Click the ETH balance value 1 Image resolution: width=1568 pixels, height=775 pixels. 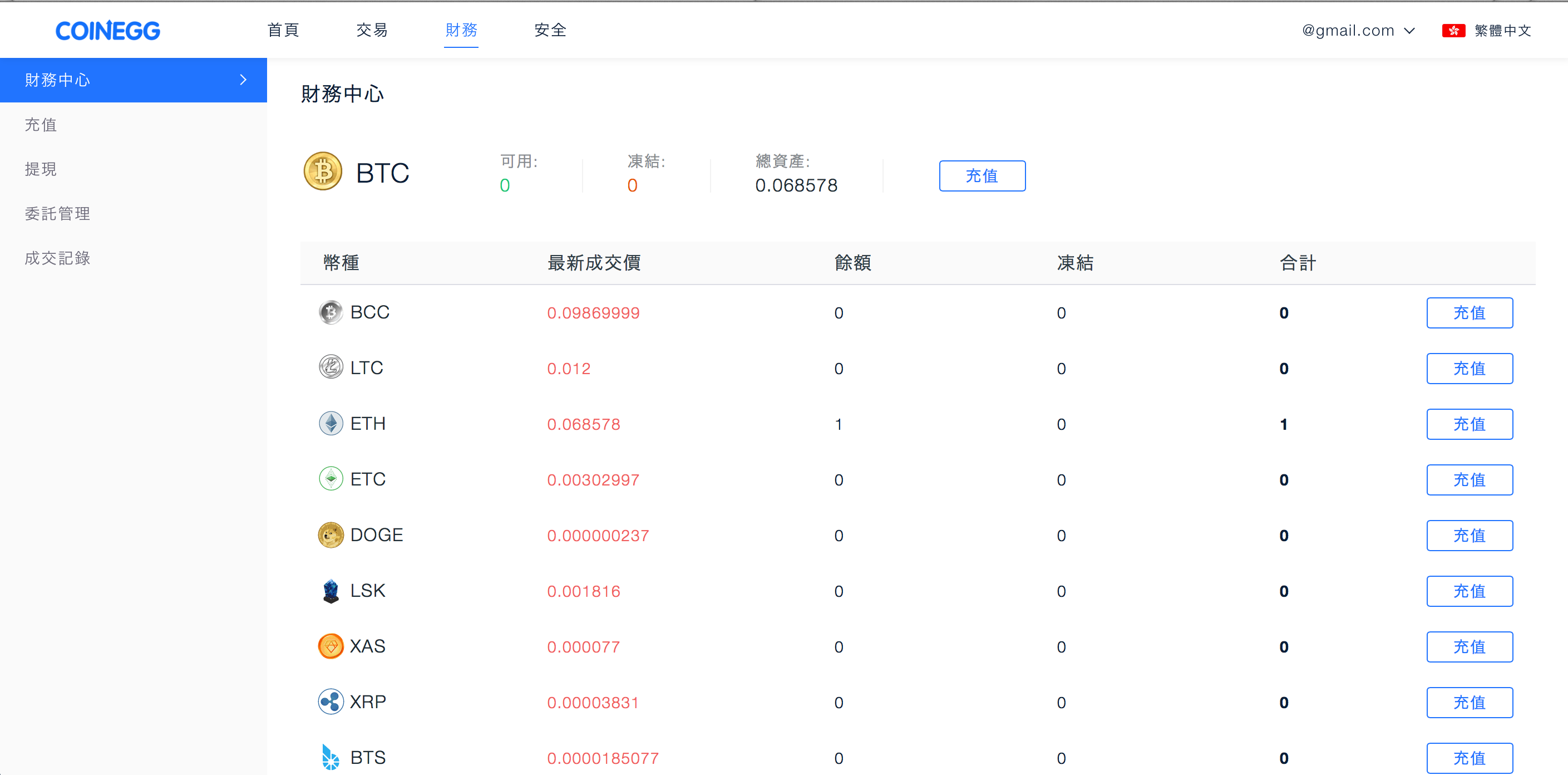(x=839, y=424)
